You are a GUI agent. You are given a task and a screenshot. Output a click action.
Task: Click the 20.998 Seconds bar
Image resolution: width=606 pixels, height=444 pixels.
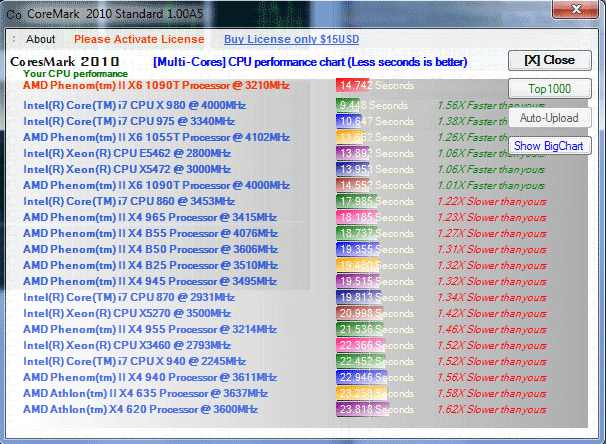click(x=360, y=313)
